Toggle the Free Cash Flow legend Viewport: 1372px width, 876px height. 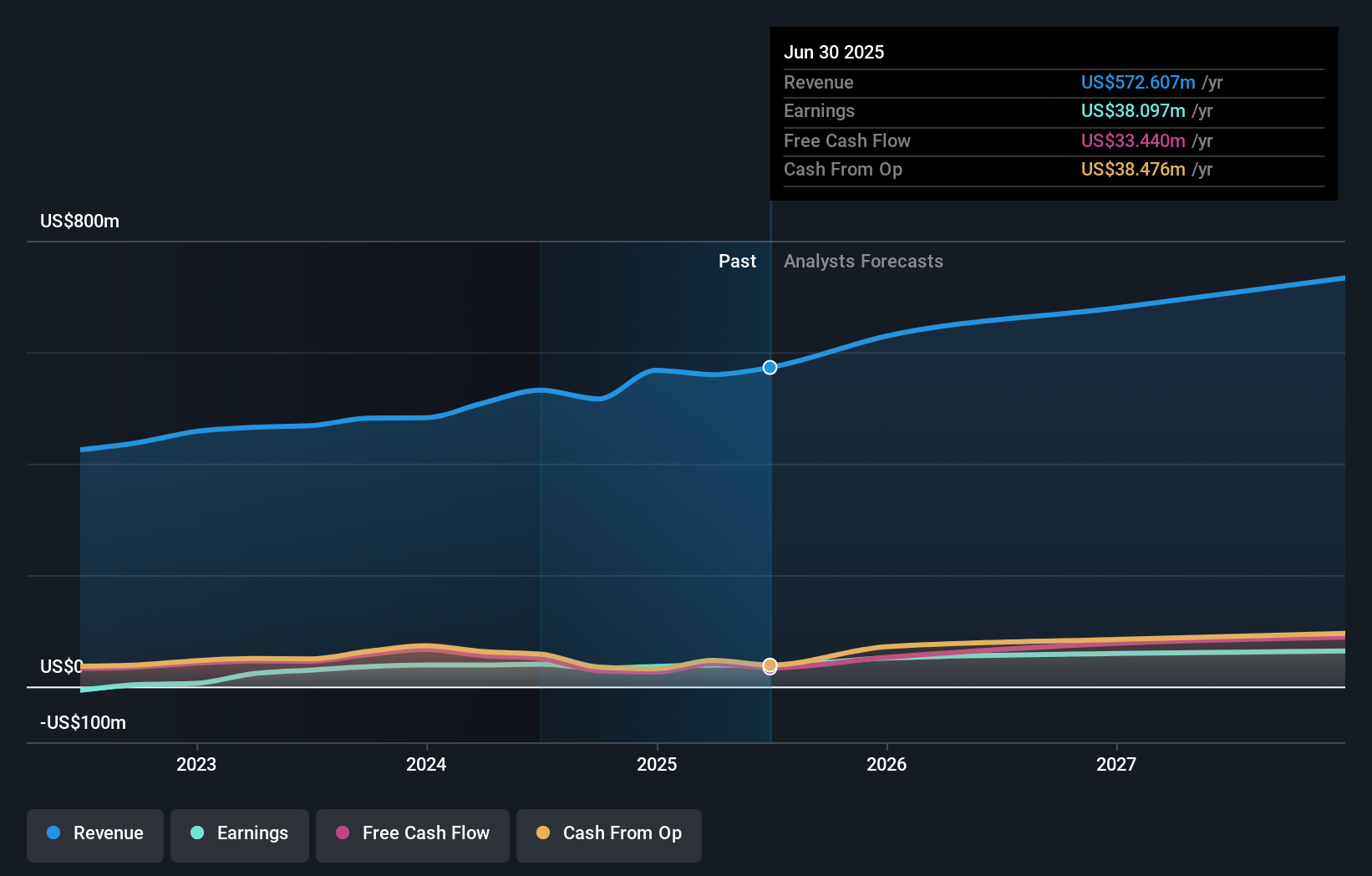(x=413, y=835)
